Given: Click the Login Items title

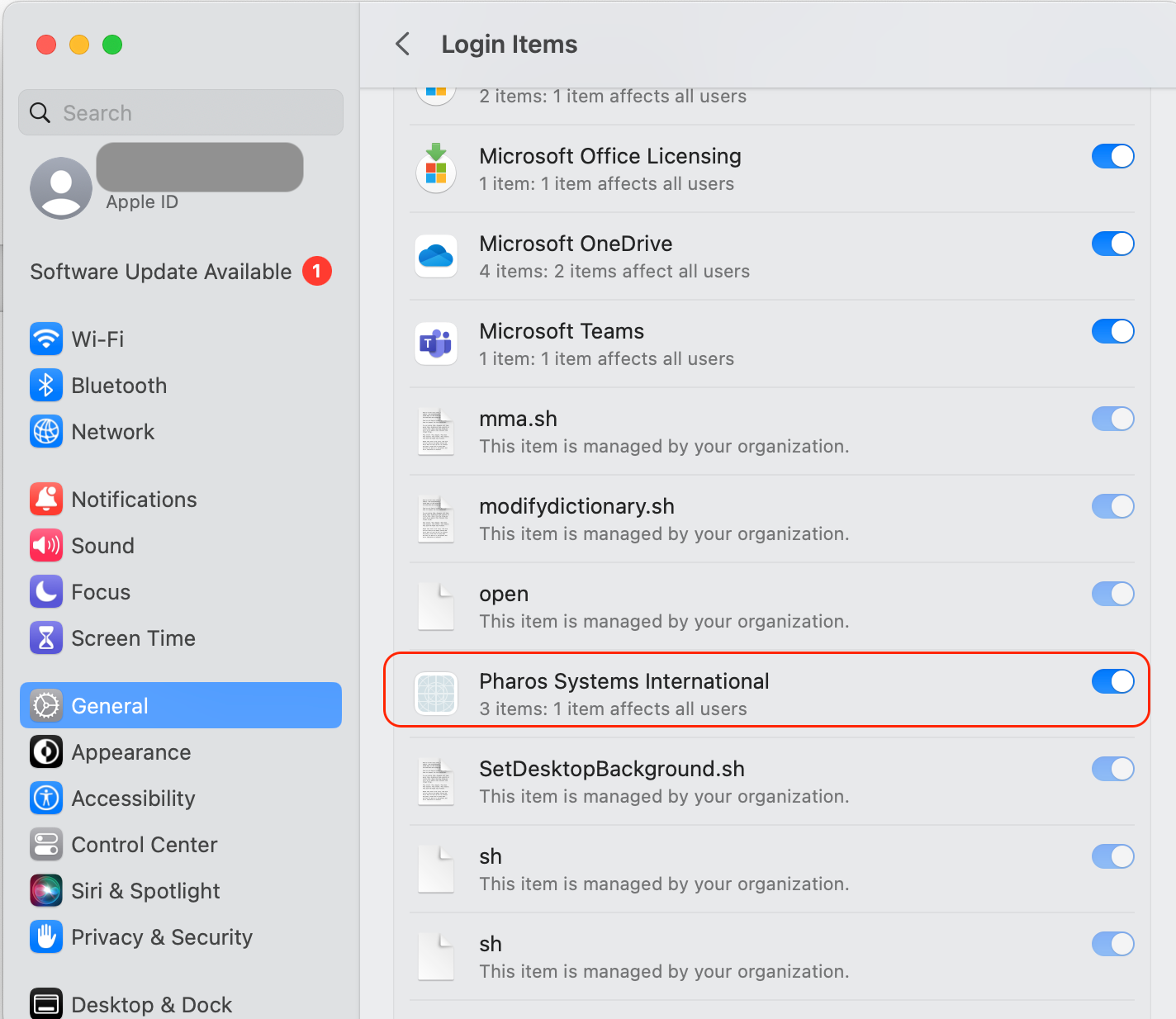Looking at the screenshot, I should [510, 44].
